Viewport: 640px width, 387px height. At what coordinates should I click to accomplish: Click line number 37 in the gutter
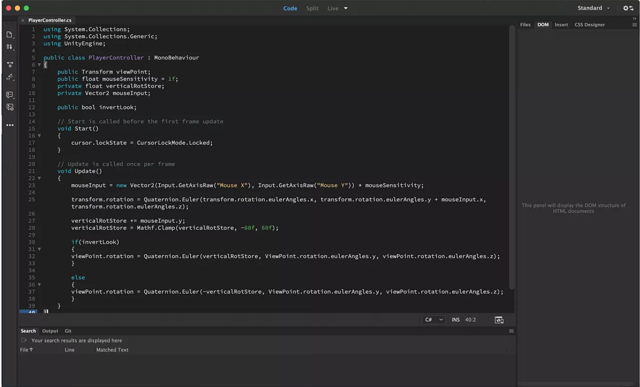click(x=32, y=292)
